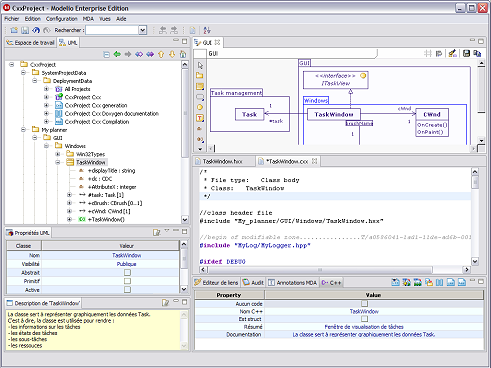Open the Configuration menu
The width and height of the screenshot is (491, 368).
[62, 19]
